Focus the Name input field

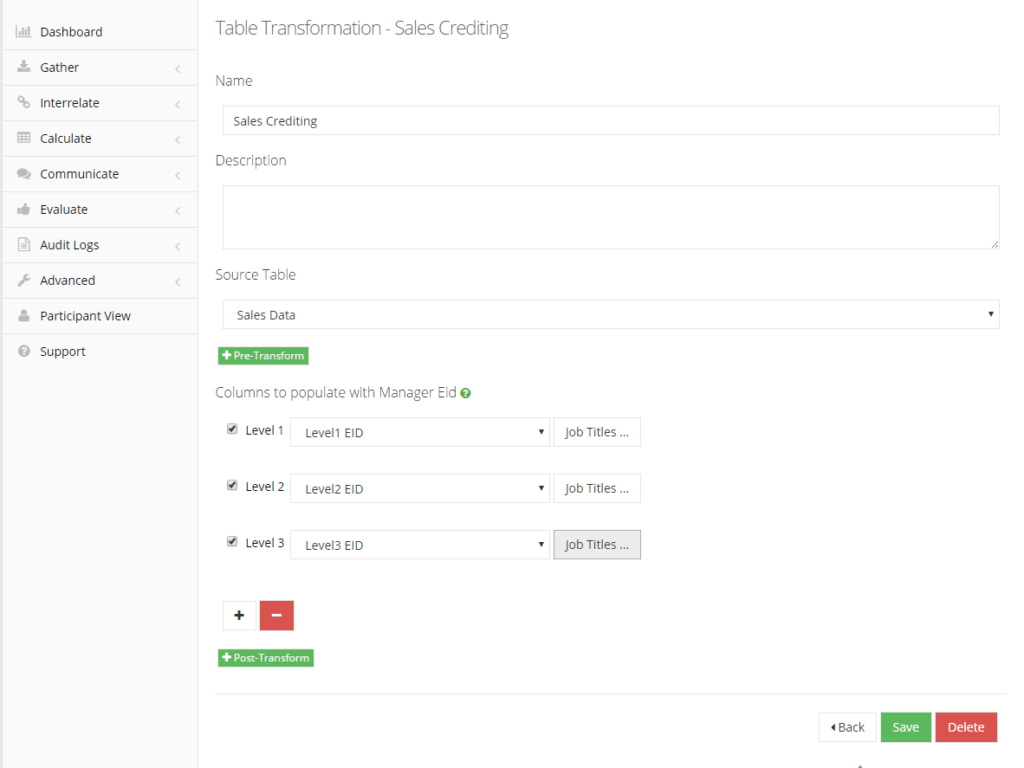pyautogui.click(x=611, y=121)
